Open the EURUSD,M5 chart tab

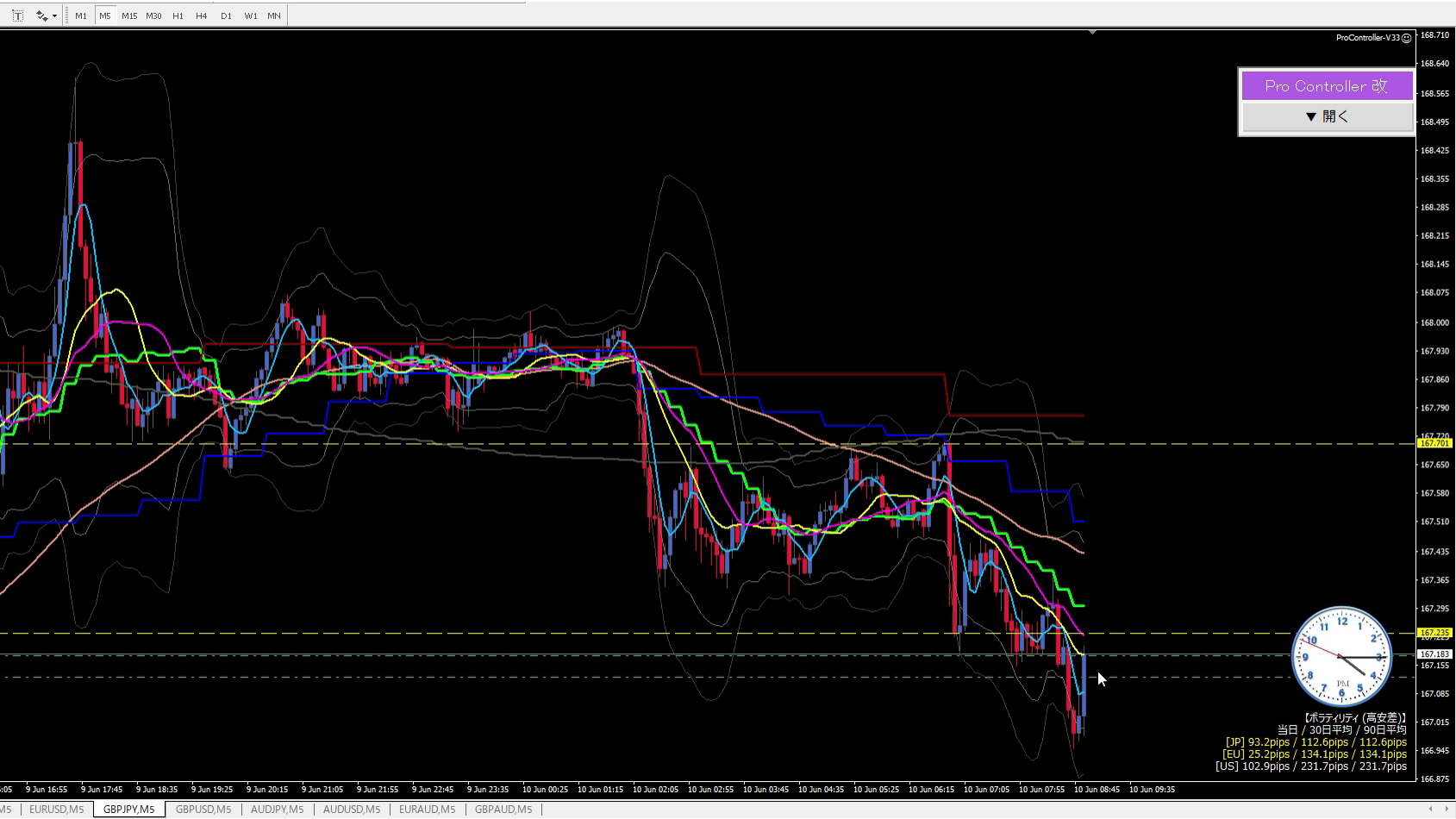[x=56, y=810]
